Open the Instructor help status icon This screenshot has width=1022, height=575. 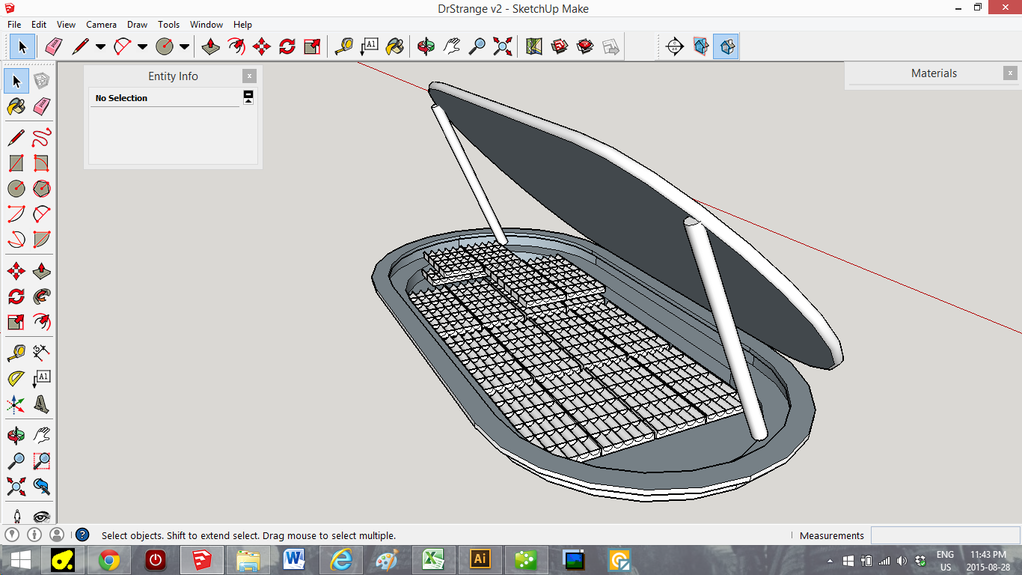point(82,535)
